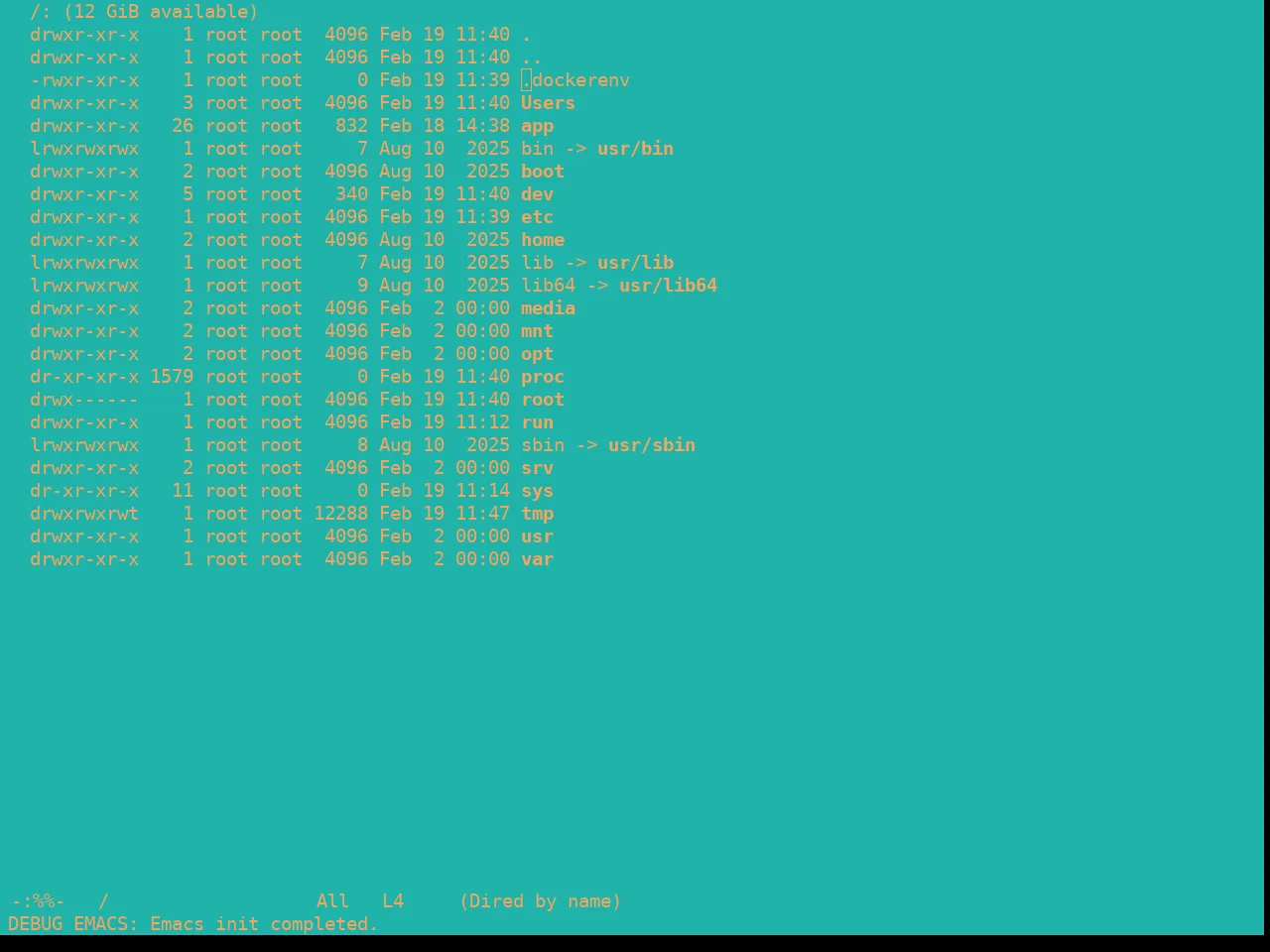
Task: Select the usr/lib64 symlink target
Action: click(668, 286)
